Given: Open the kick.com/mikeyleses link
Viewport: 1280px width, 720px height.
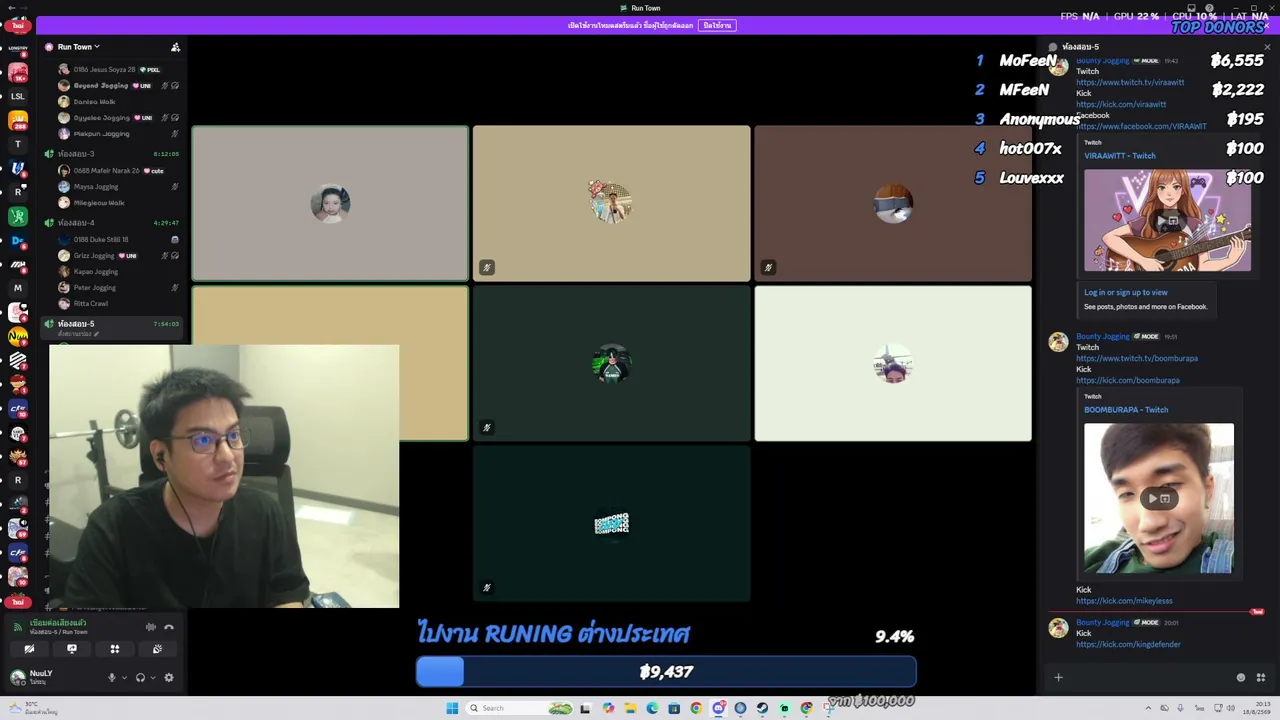Looking at the screenshot, I should (1124, 601).
